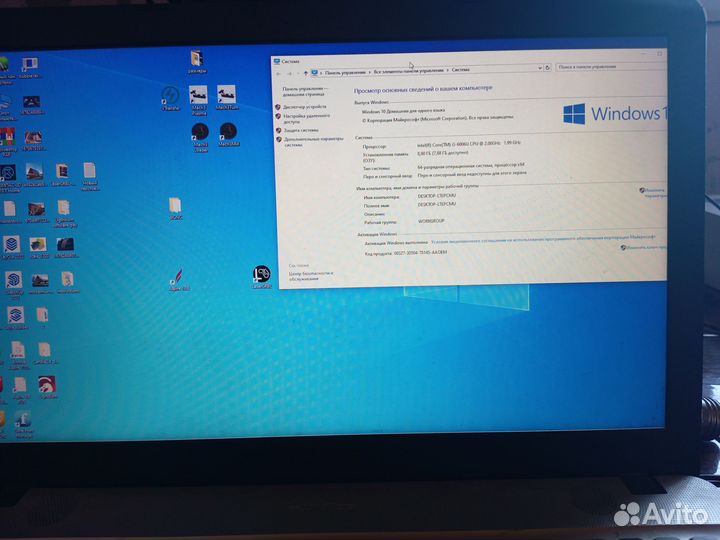Select the lone document-stack icon in the middle of the desktop

175,208
